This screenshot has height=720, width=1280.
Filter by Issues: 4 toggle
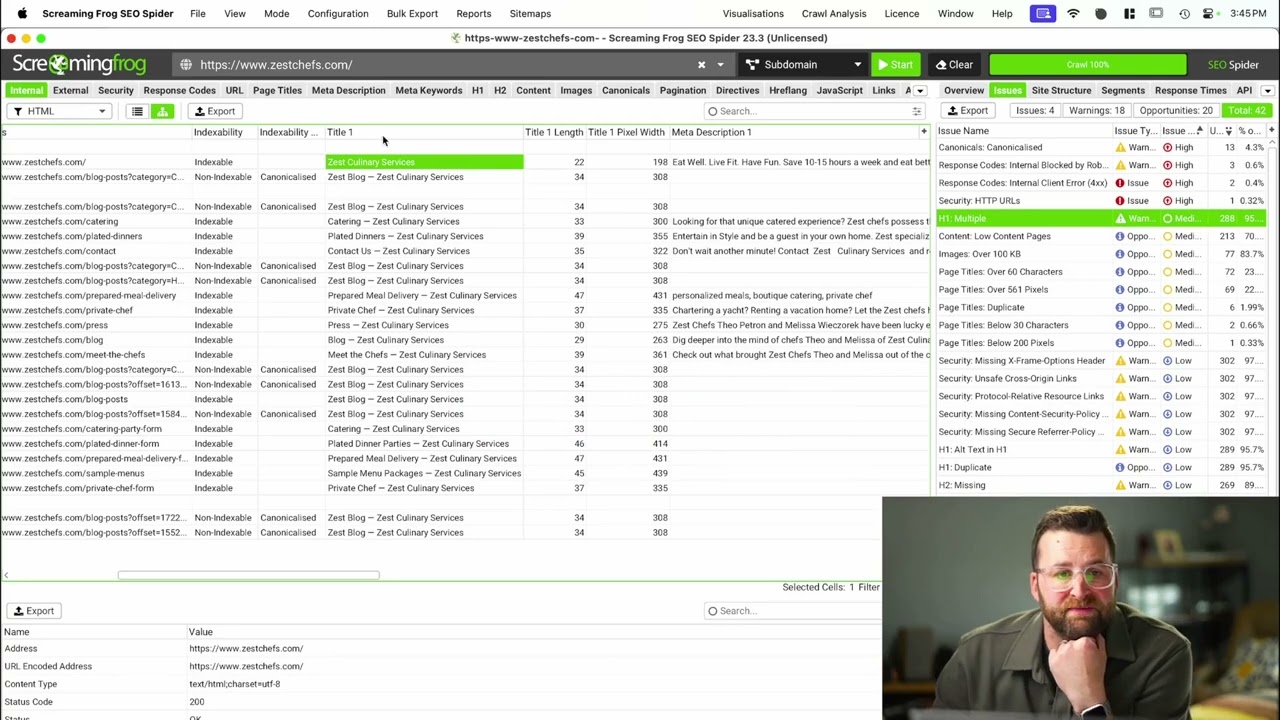[x=1035, y=111]
